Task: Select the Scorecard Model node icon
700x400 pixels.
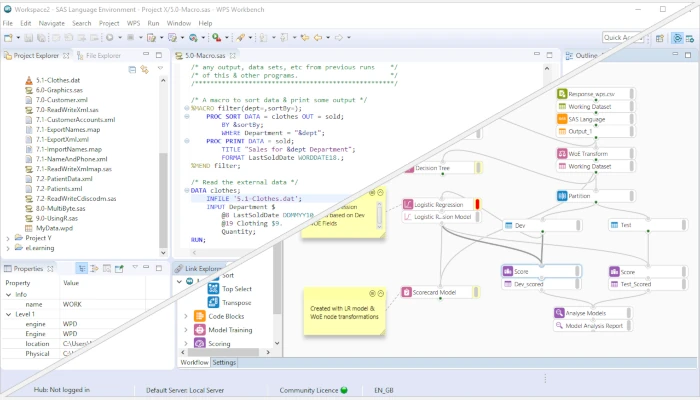Action: (406, 292)
